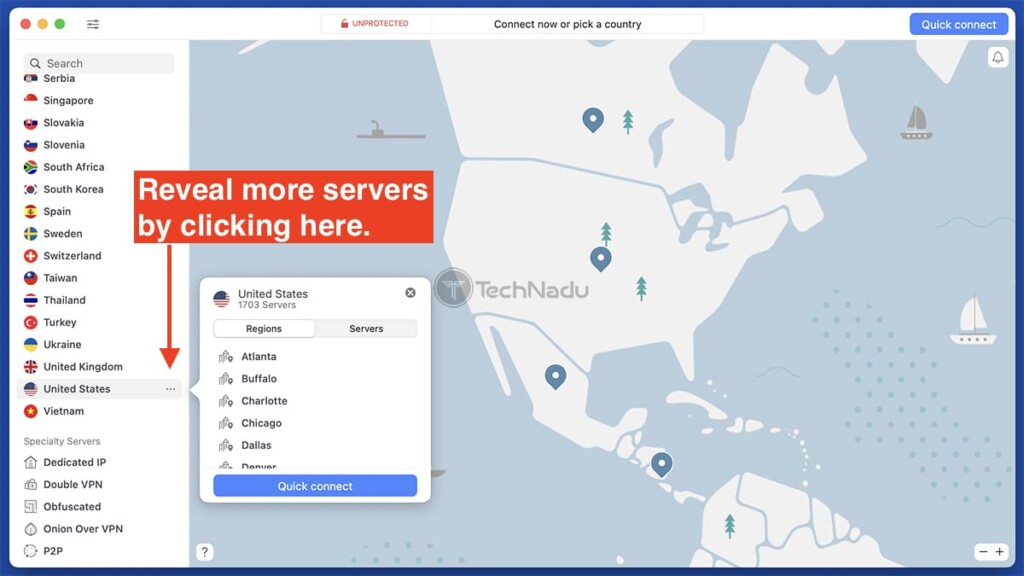The image size is (1024, 576).
Task: Click the South Korea flag icon
Action: (x=31, y=189)
